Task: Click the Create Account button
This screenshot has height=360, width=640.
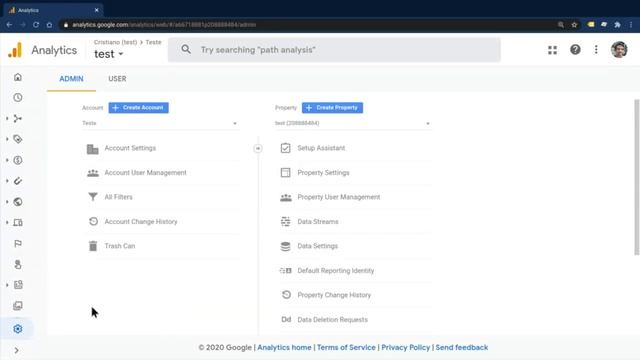Action: [x=138, y=108]
